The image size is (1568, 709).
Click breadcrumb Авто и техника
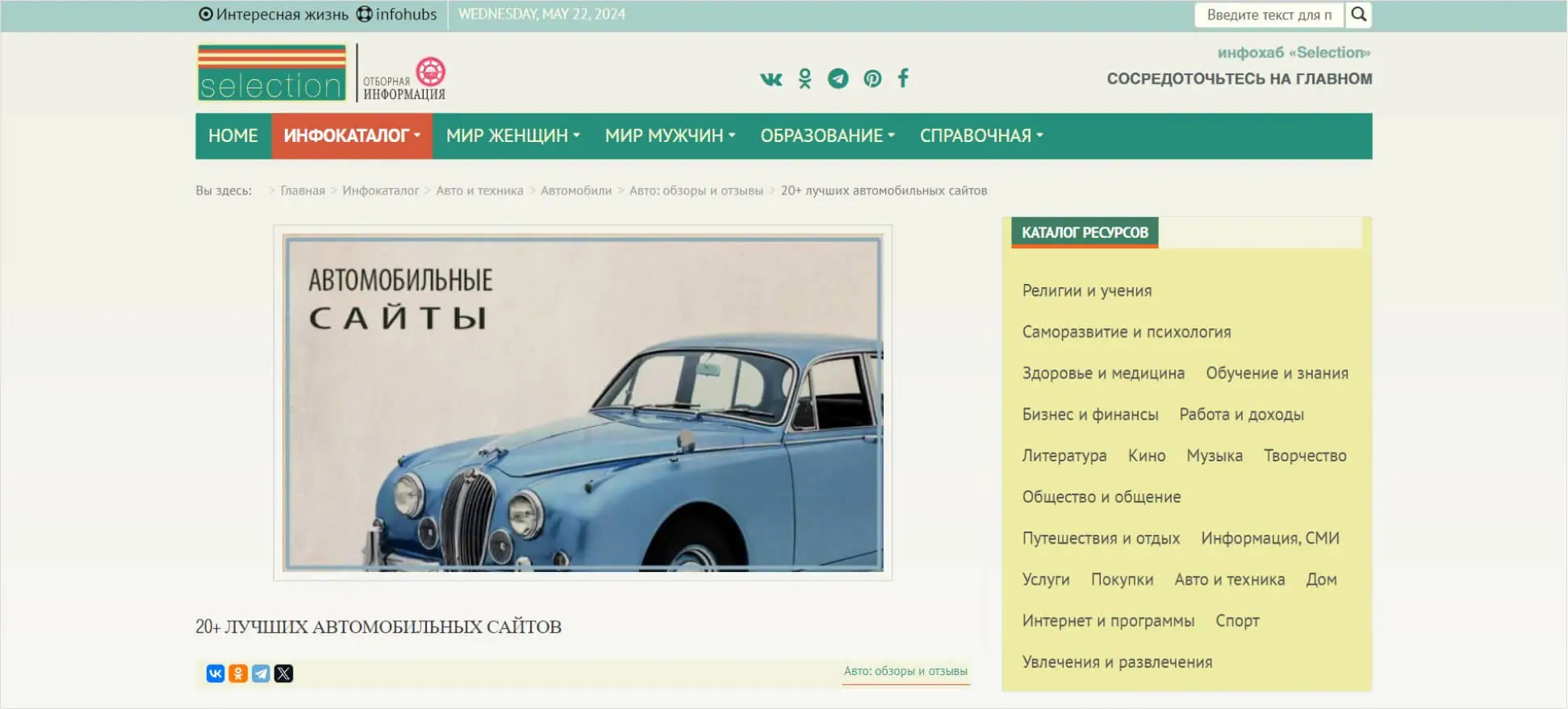pos(479,191)
